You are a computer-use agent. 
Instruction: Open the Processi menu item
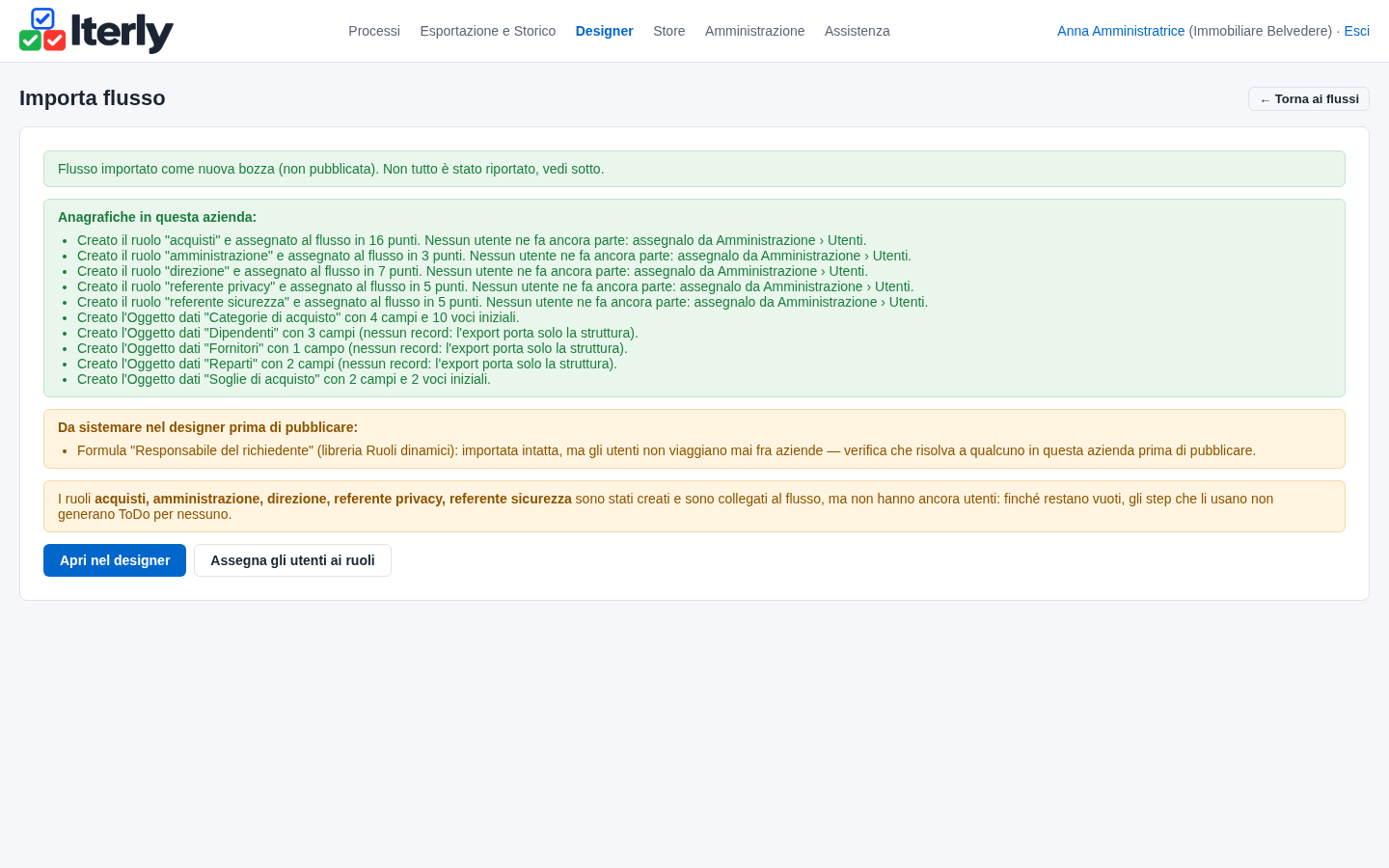374,31
